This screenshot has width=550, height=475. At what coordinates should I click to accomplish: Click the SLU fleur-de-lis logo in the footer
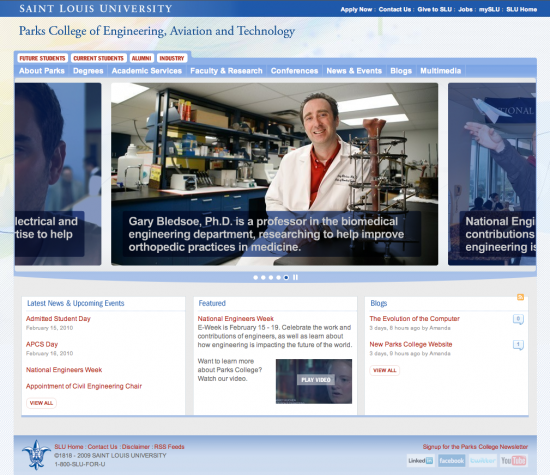pyautogui.click(x=36, y=455)
